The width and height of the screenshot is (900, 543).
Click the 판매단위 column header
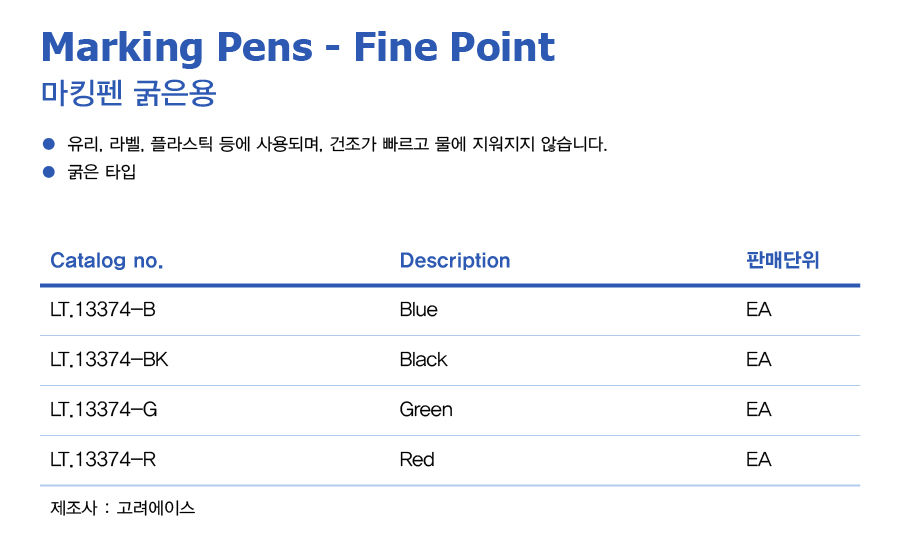782,260
